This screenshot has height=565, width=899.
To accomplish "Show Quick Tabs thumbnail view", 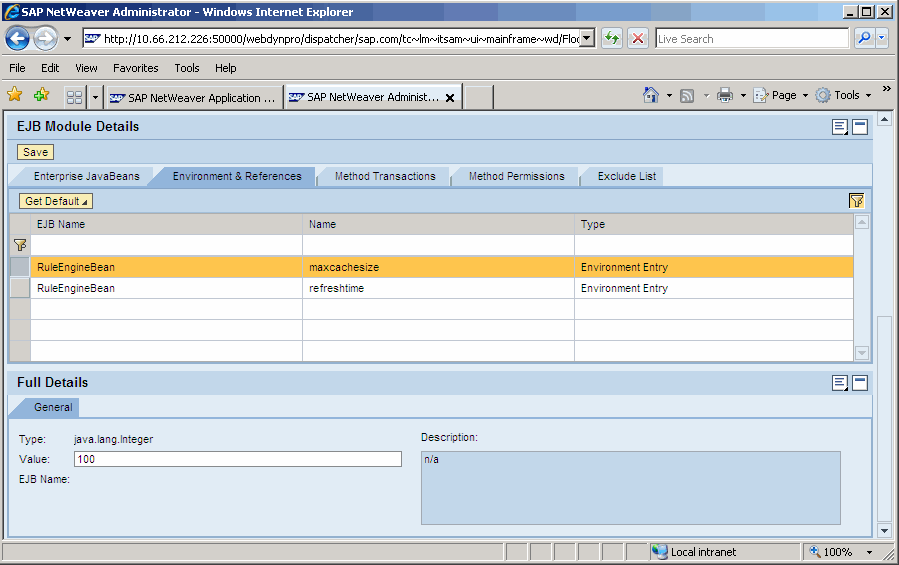I will pos(75,97).
